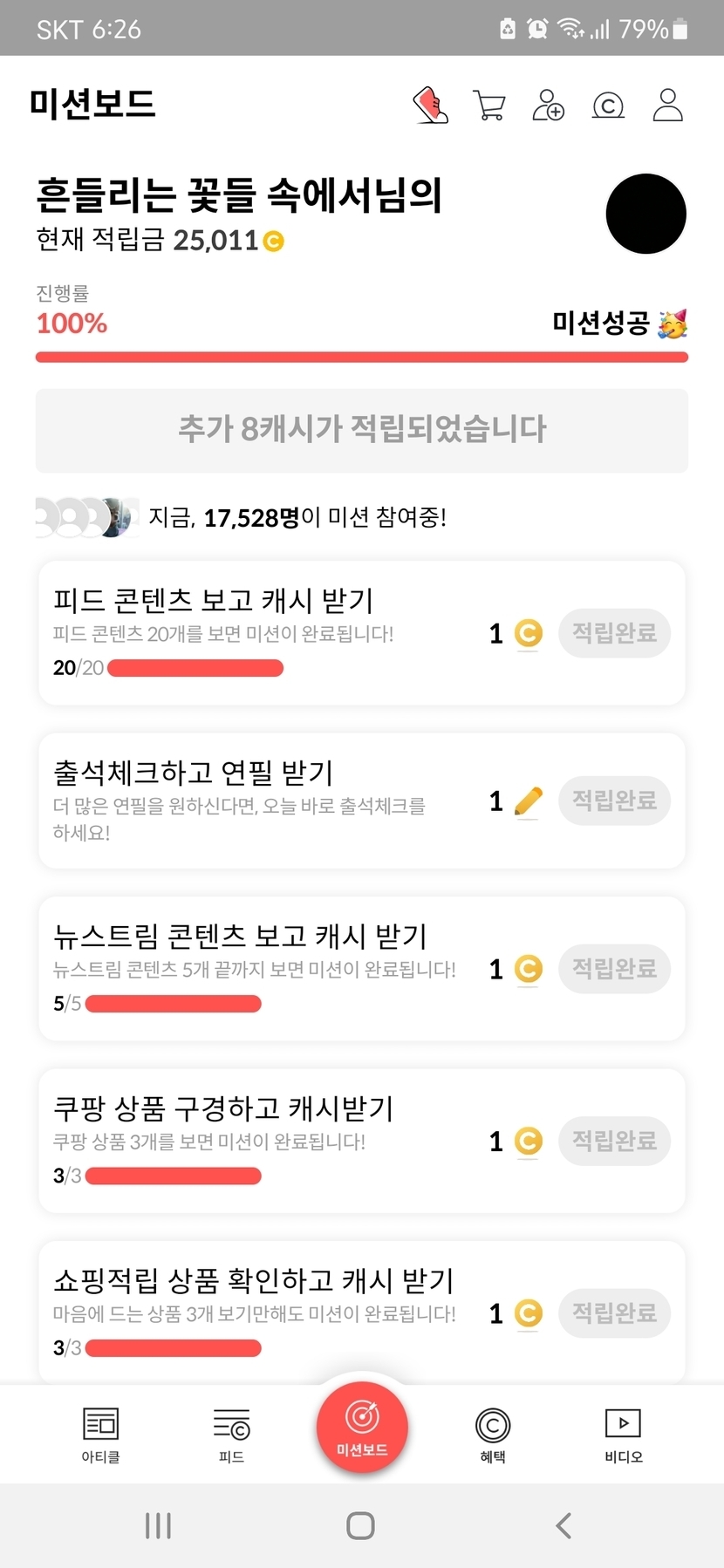Viewport: 724px width, 1568px height.
Task: Tap the red sneaker icon in header
Action: pos(431,106)
